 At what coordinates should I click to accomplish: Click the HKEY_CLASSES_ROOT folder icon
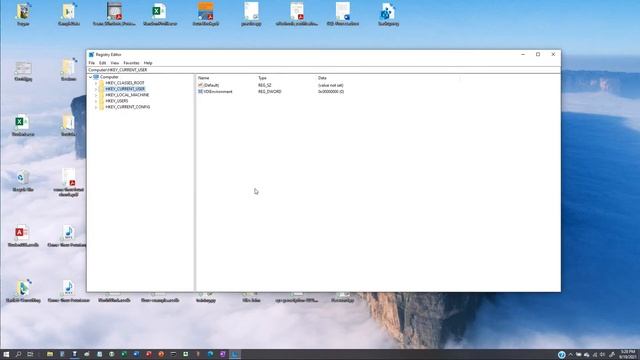tap(101, 83)
